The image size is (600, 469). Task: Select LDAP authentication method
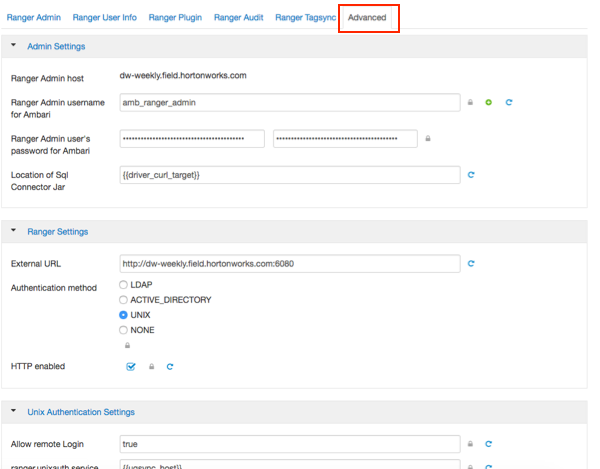123,285
